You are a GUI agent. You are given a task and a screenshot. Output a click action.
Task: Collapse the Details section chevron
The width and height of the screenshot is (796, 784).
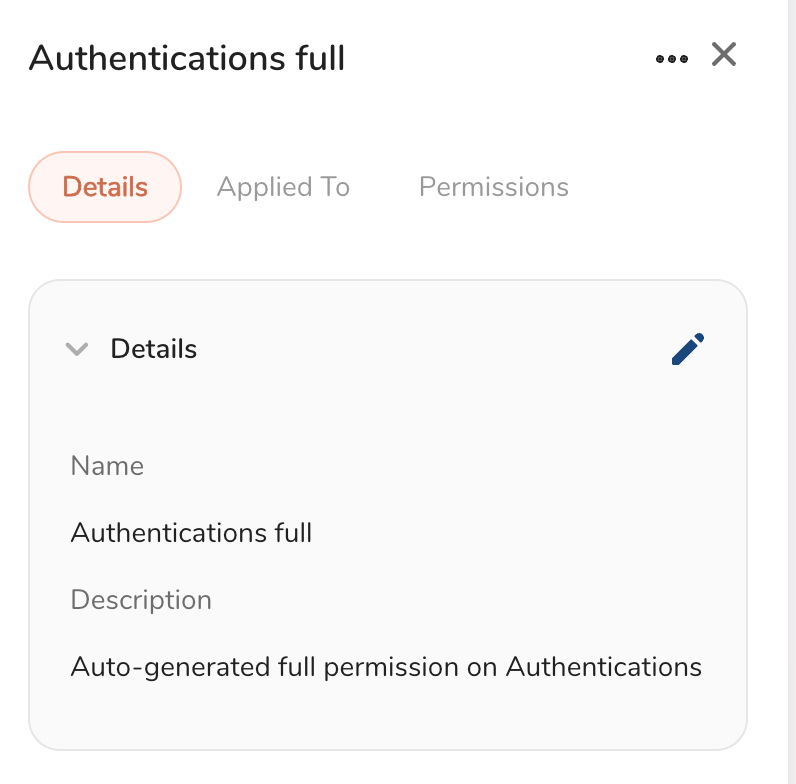pyautogui.click(x=77, y=349)
